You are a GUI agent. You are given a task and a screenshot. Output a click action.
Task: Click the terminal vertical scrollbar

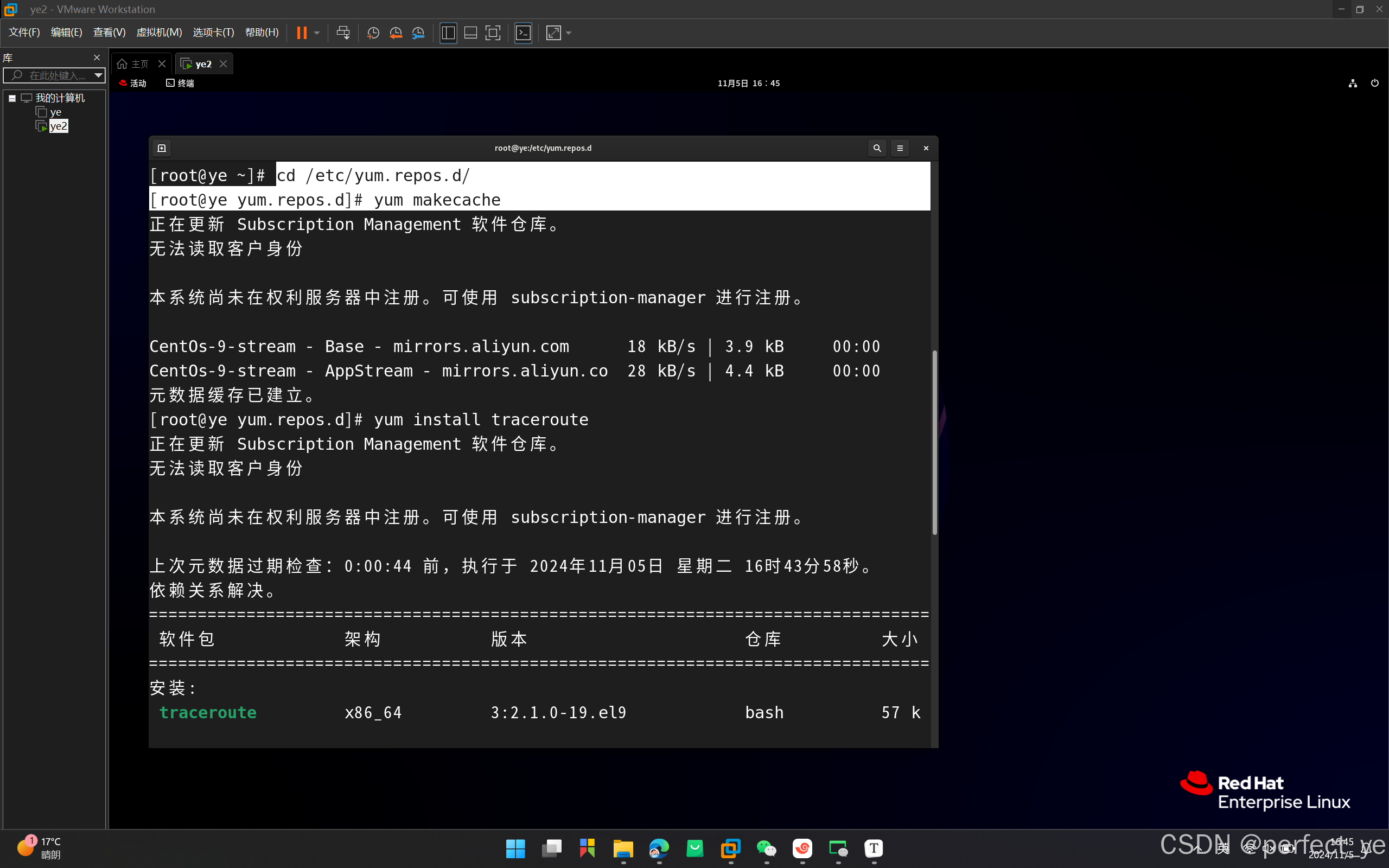pos(934,442)
